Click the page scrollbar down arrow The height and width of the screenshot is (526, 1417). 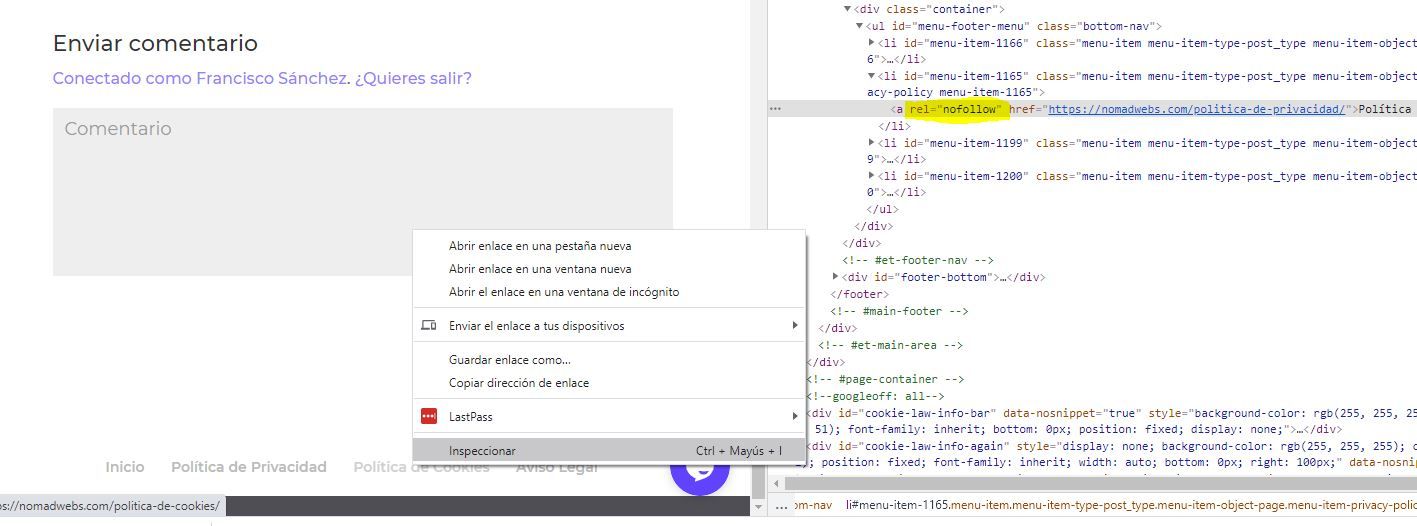click(x=757, y=506)
